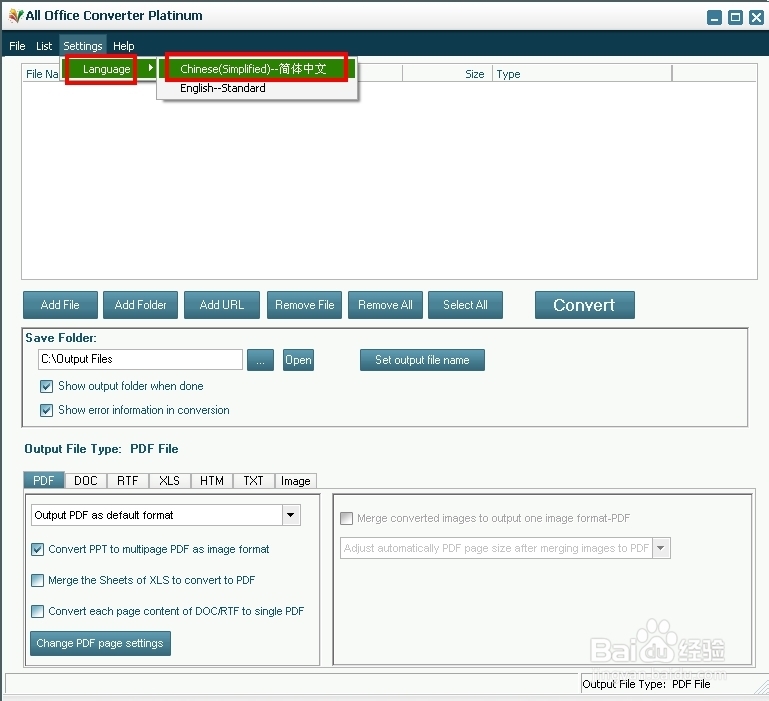Viewport: 769px width, 701px height.
Task: Switch to the RTF output tab
Action: (128, 481)
